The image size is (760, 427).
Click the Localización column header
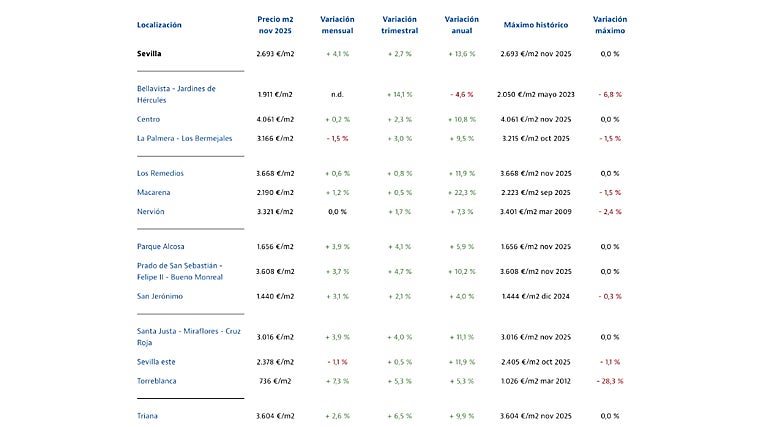pyautogui.click(x=160, y=24)
